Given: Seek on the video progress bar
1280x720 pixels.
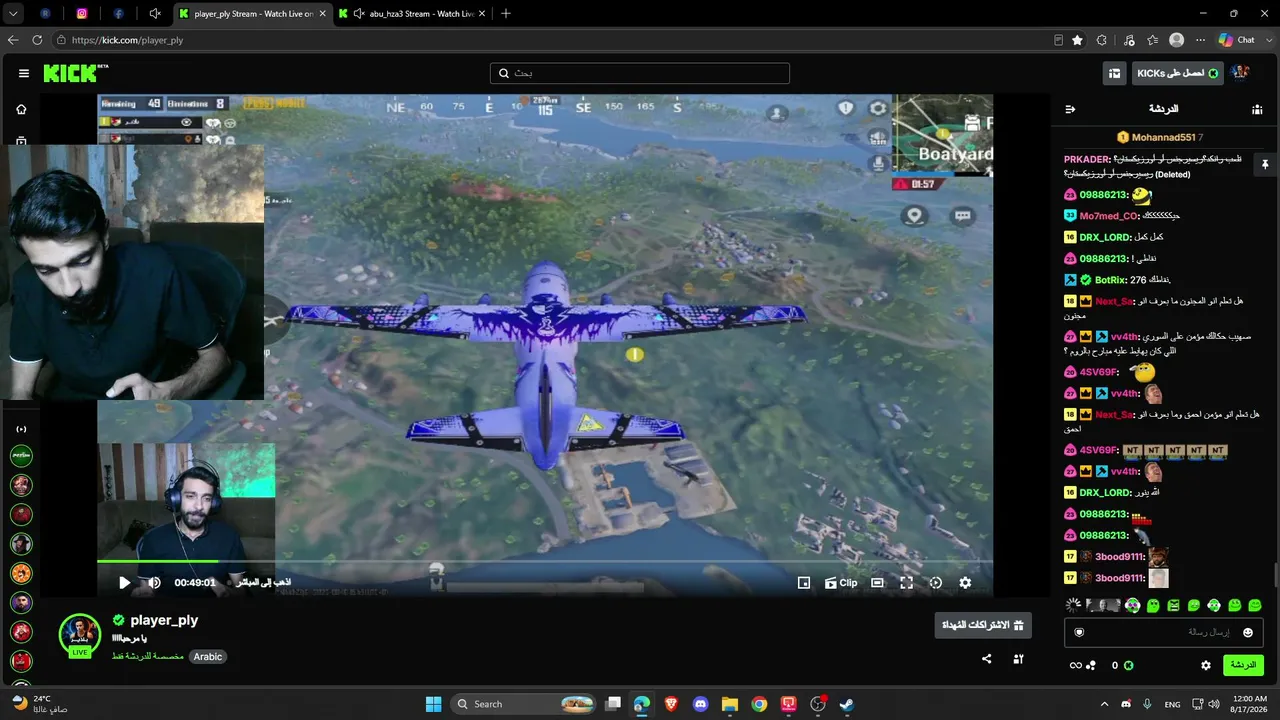Looking at the screenshot, I should pyautogui.click(x=545, y=562).
